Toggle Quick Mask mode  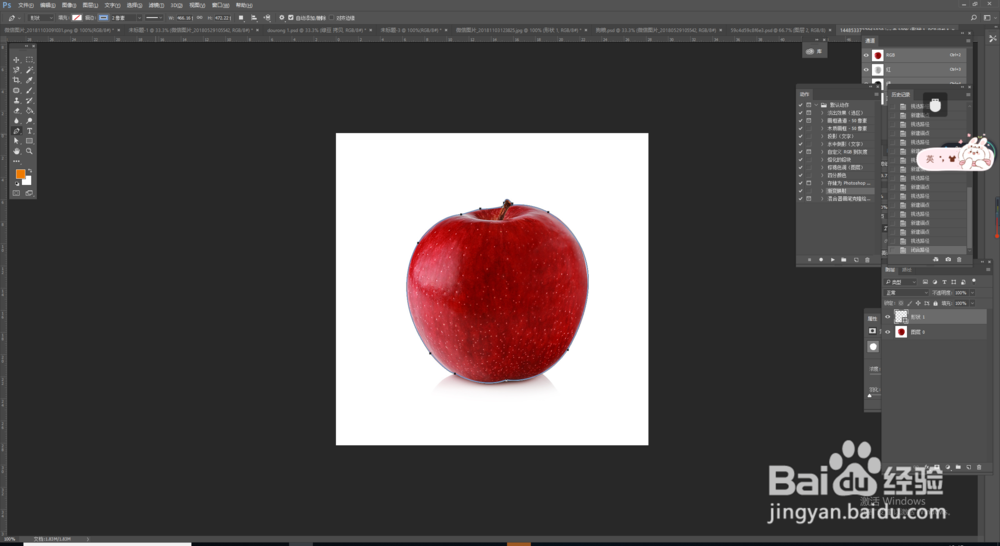[x=17, y=193]
